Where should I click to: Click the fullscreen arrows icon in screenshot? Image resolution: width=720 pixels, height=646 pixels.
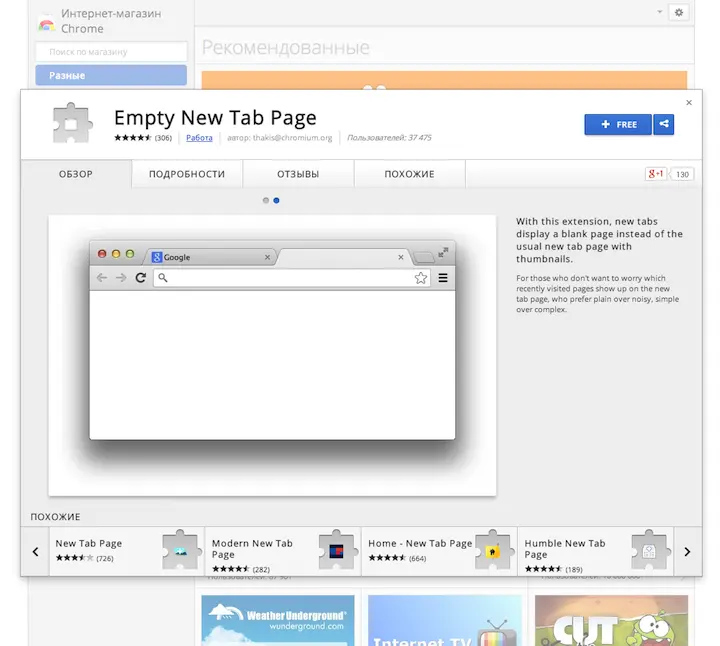443,252
